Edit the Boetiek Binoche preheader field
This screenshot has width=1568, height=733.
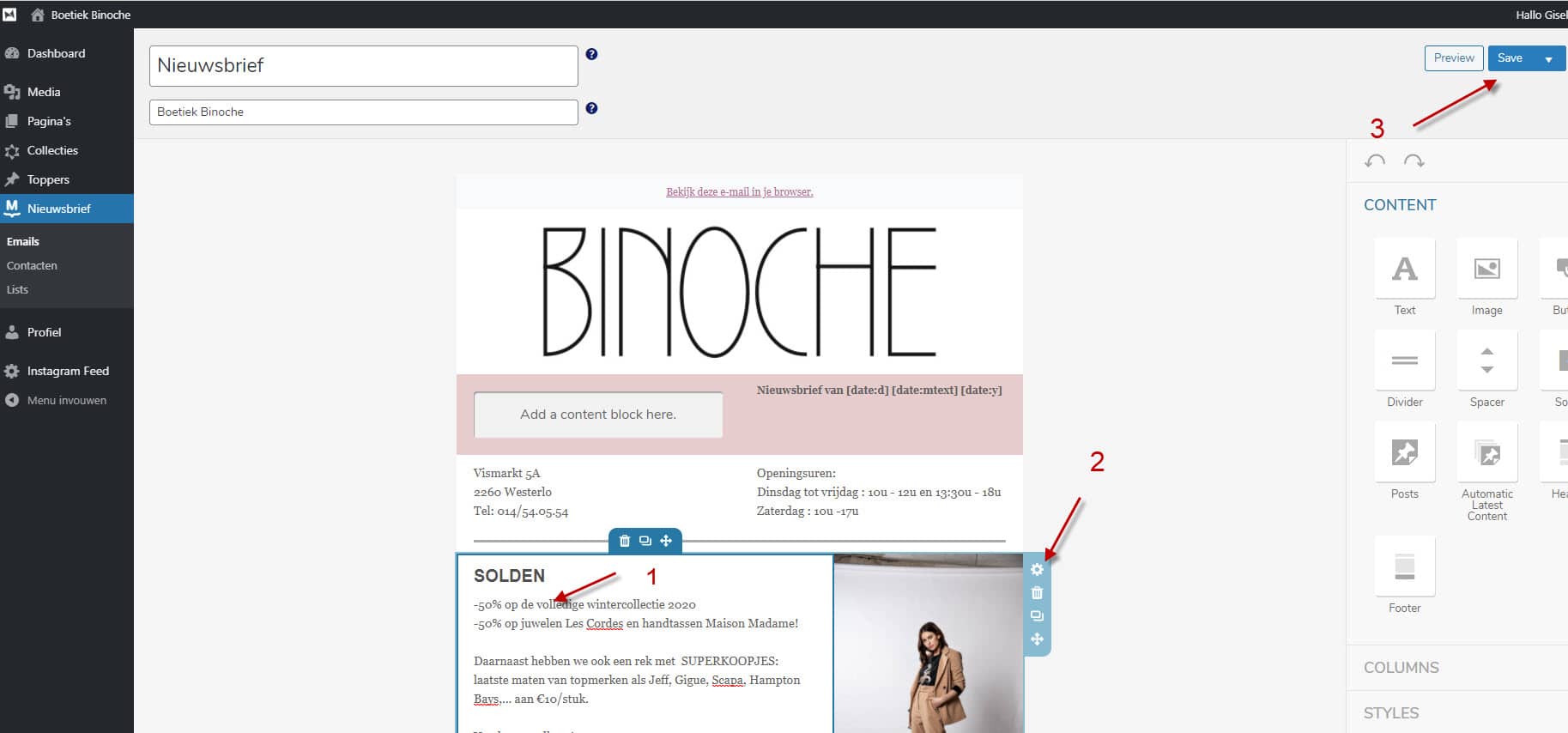pos(364,112)
